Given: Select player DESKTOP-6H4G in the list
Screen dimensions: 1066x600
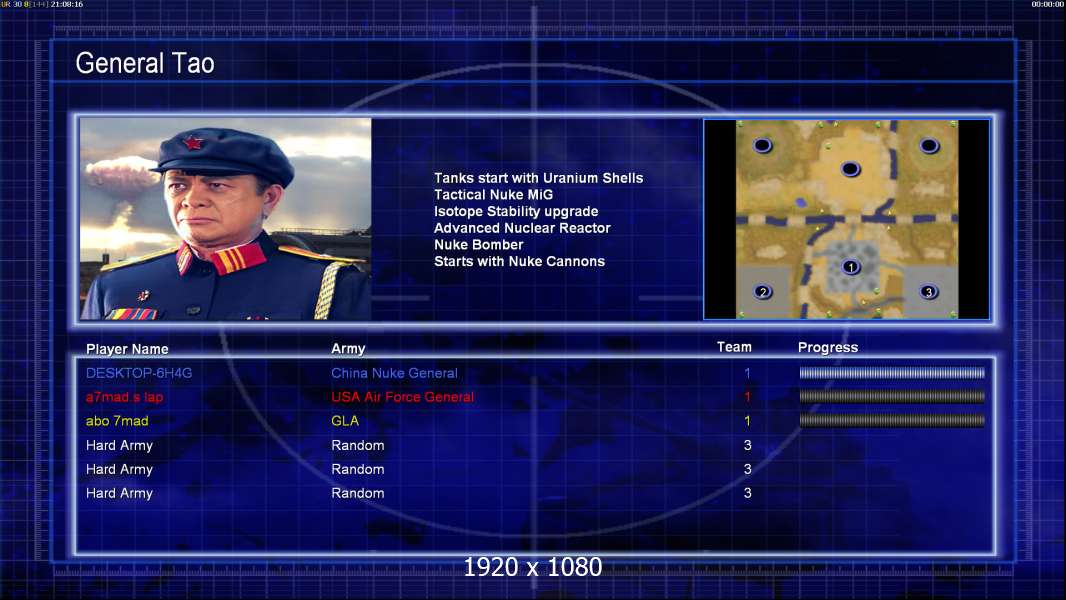Looking at the screenshot, I should (139, 373).
